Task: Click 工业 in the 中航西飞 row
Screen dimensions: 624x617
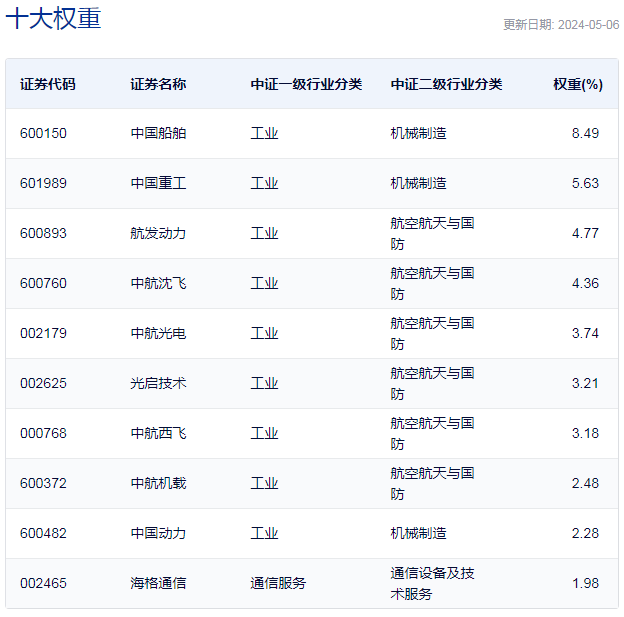Action: click(264, 433)
